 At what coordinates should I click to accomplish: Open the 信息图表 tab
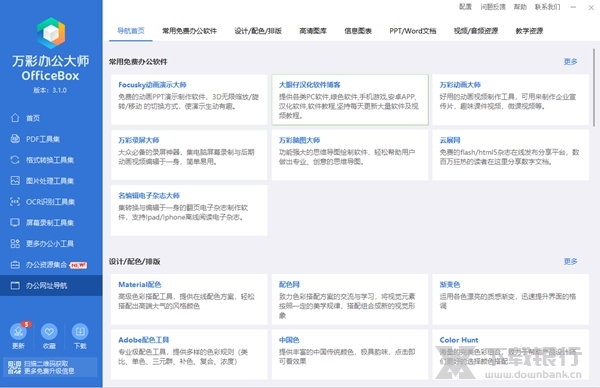tap(358, 31)
